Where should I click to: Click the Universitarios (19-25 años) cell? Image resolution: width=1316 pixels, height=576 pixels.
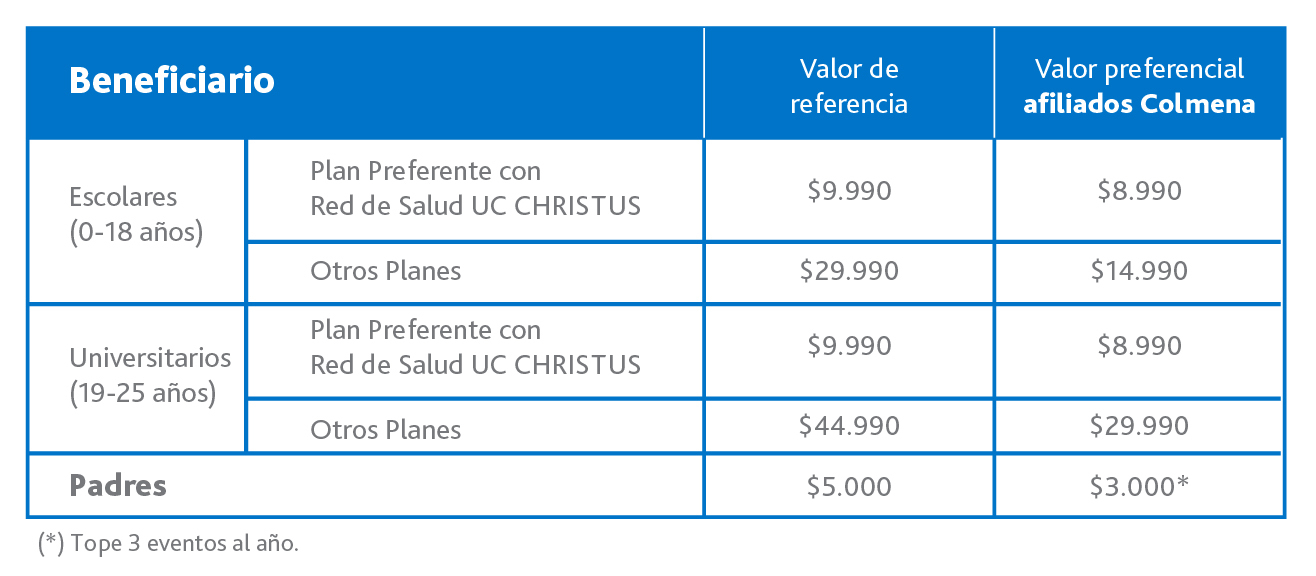(150, 376)
